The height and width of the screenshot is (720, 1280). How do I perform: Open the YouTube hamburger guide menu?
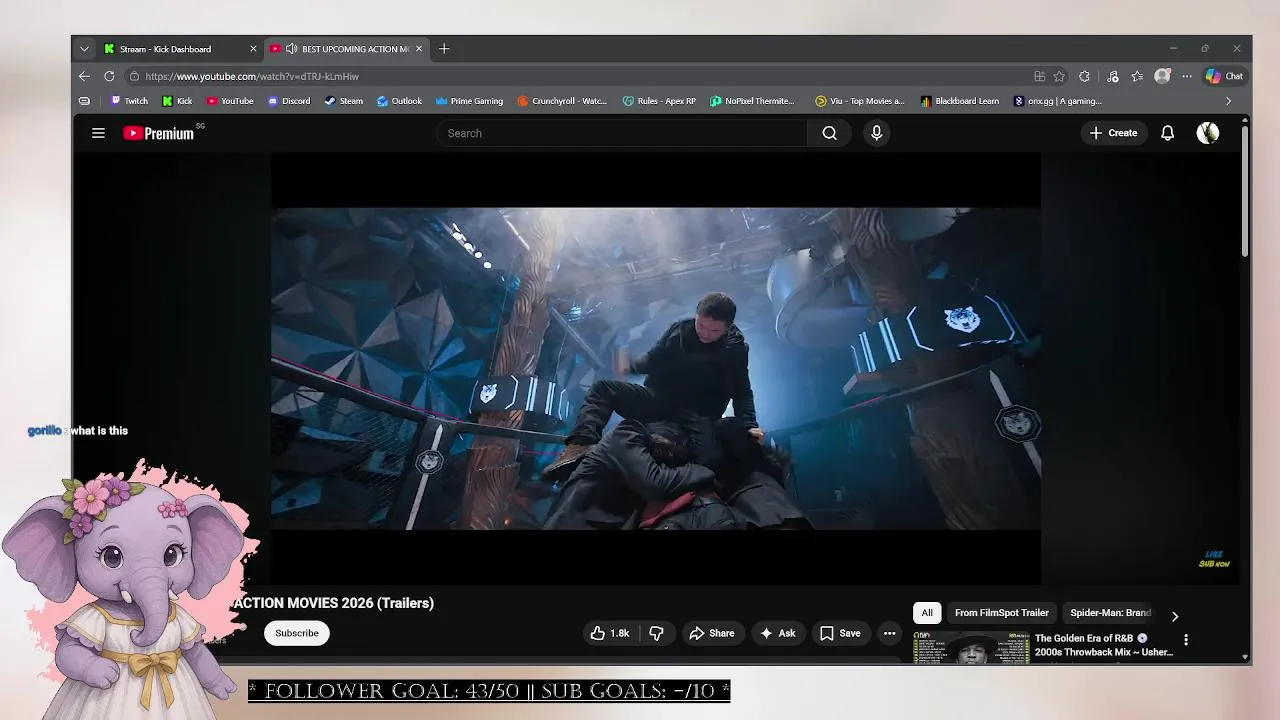click(x=98, y=133)
